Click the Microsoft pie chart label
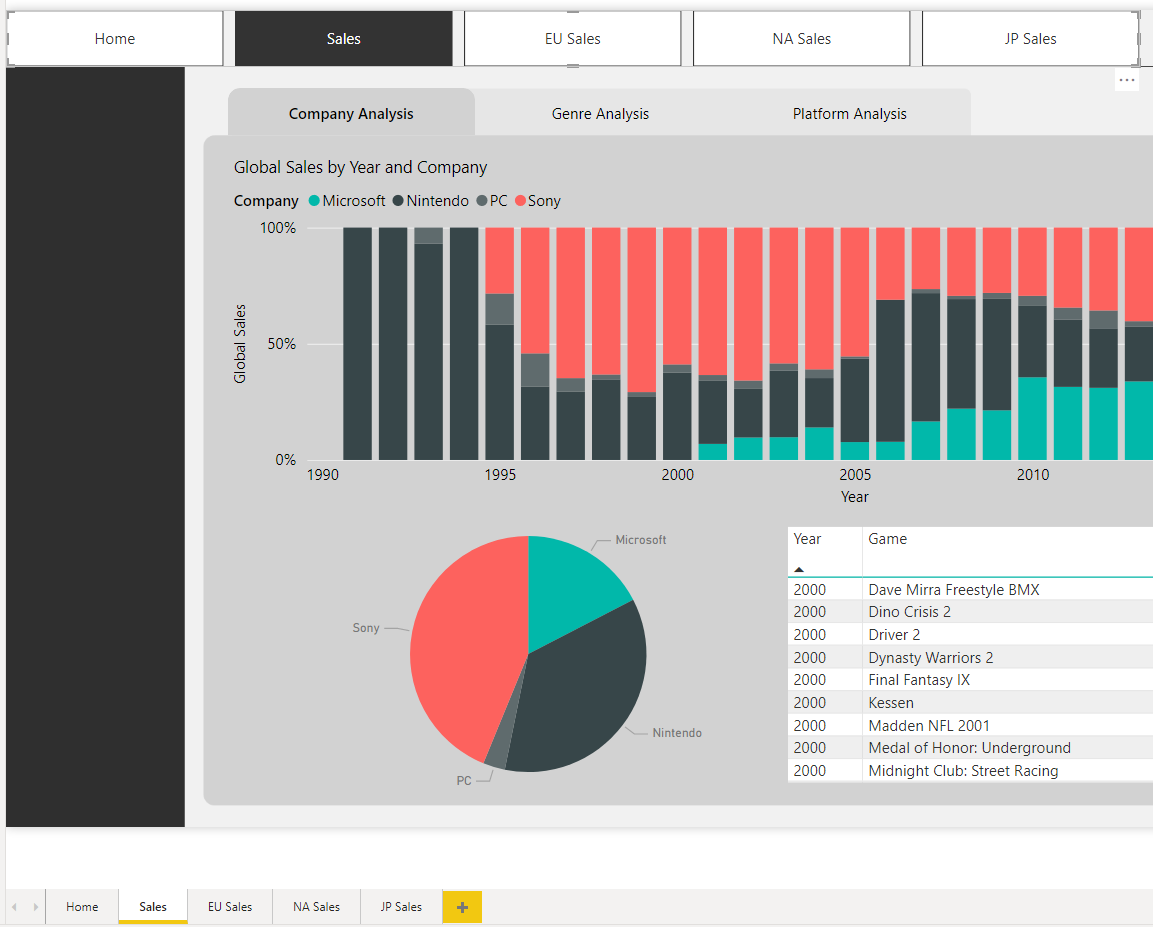The width and height of the screenshot is (1153, 927). [x=640, y=540]
